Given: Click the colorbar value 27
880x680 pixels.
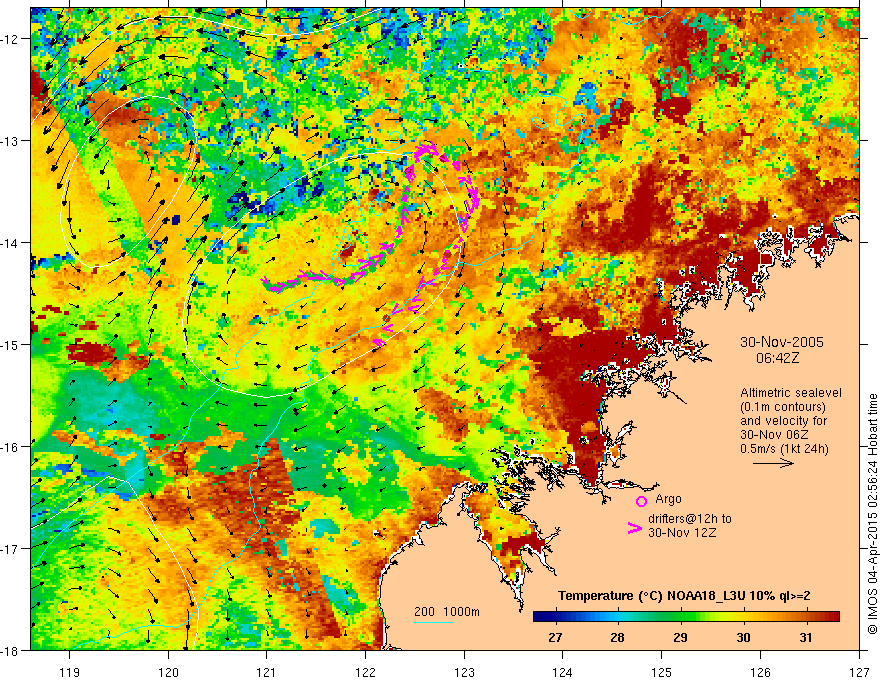Looking at the screenshot, I should (555, 638).
